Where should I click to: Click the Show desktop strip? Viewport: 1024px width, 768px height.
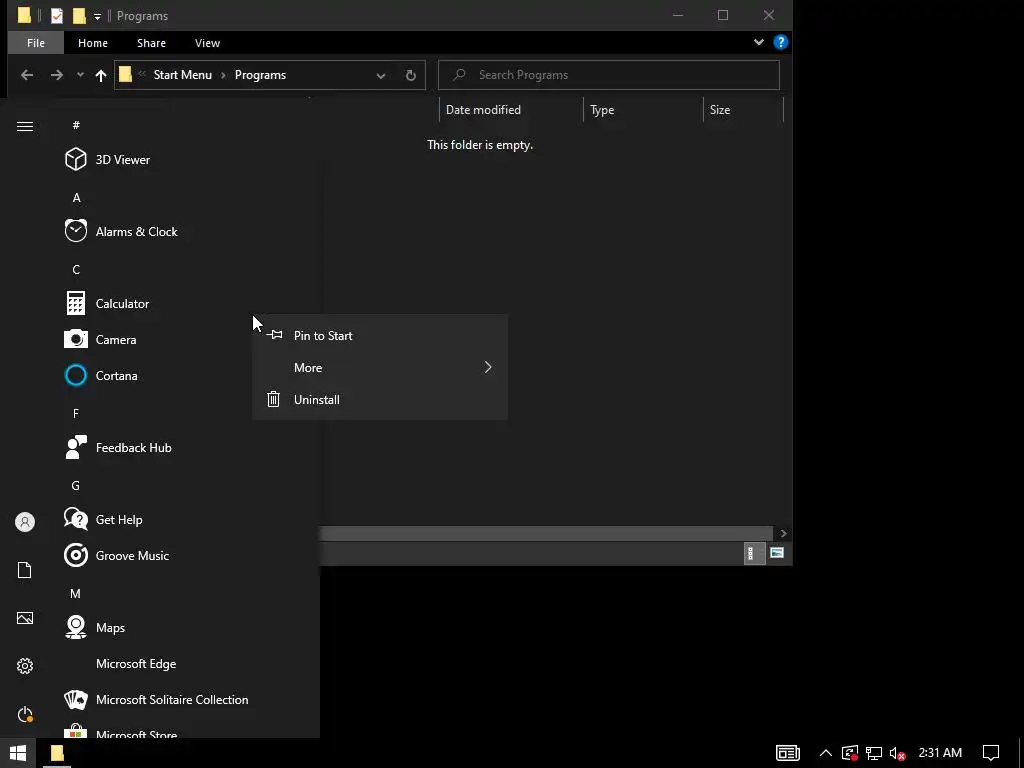tap(1021, 753)
